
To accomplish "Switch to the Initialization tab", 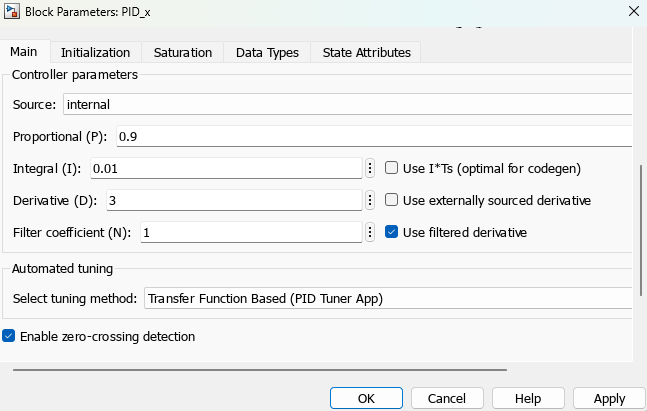I will (96, 52).
